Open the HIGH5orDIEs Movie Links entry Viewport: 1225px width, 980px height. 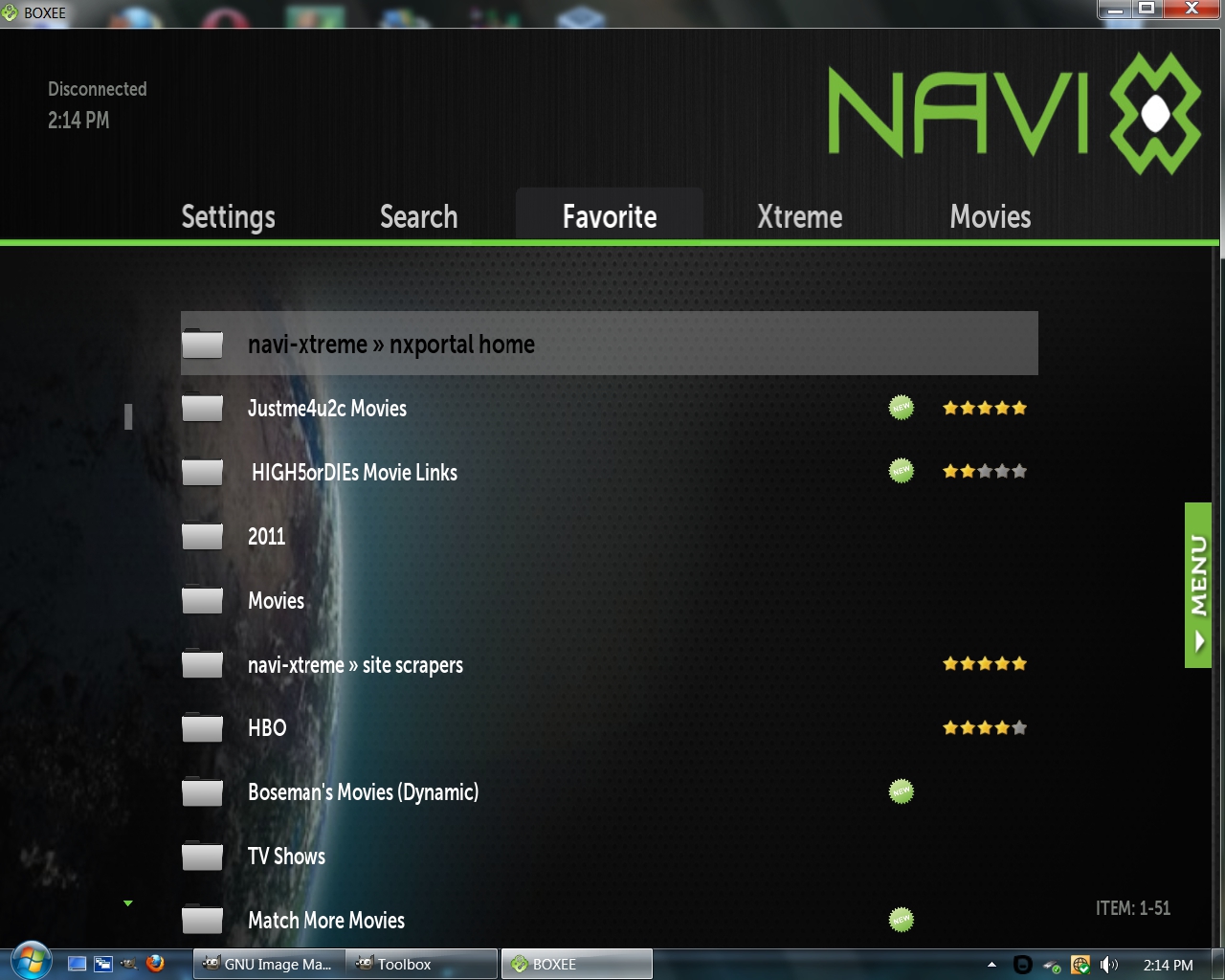pos(609,472)
